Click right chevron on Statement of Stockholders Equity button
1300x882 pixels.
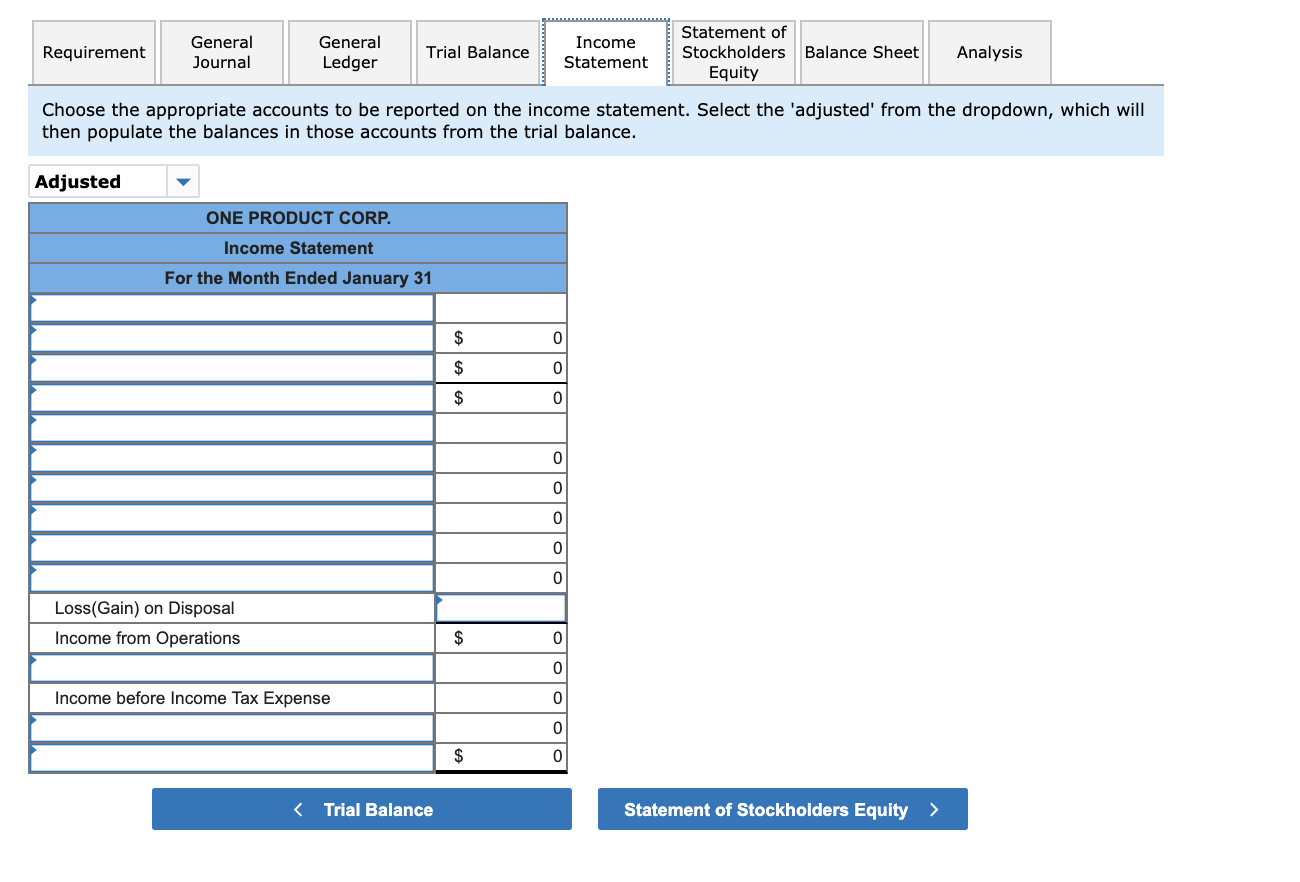click(934, 810)
